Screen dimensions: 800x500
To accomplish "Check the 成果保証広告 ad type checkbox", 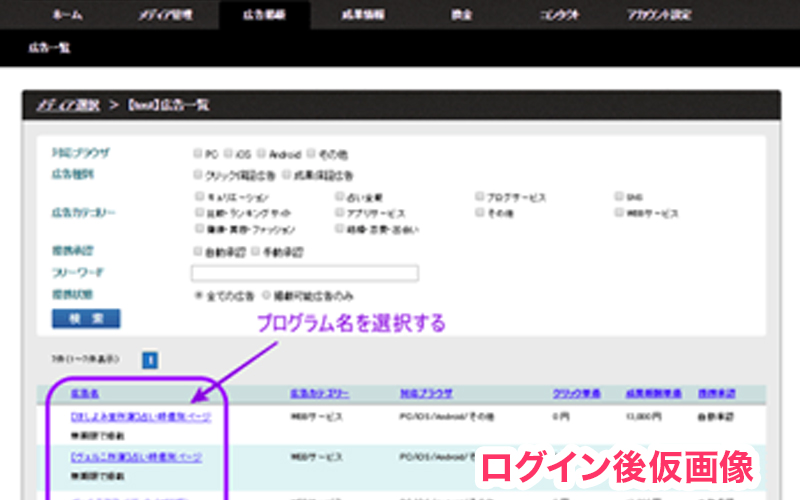I will tap(287, 175).
